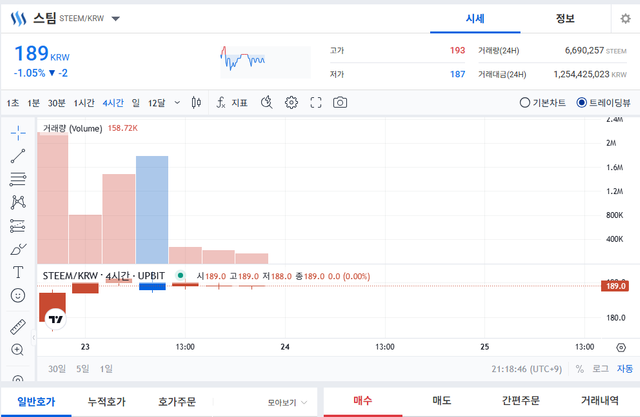Collapse the drawing toolbar side arrow
This screenshot has height=417, width=640.
click(x=34, y=337)
